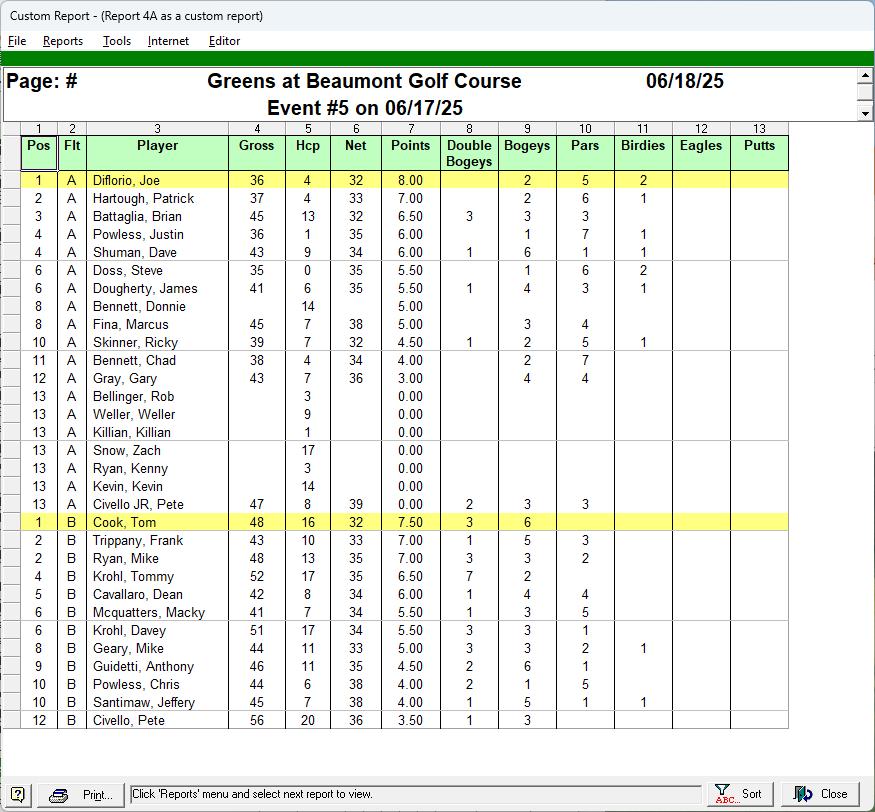Click the highlighted Cook, Tom player cell
This screenshot has height=812, width=875.
pos(157,523)
